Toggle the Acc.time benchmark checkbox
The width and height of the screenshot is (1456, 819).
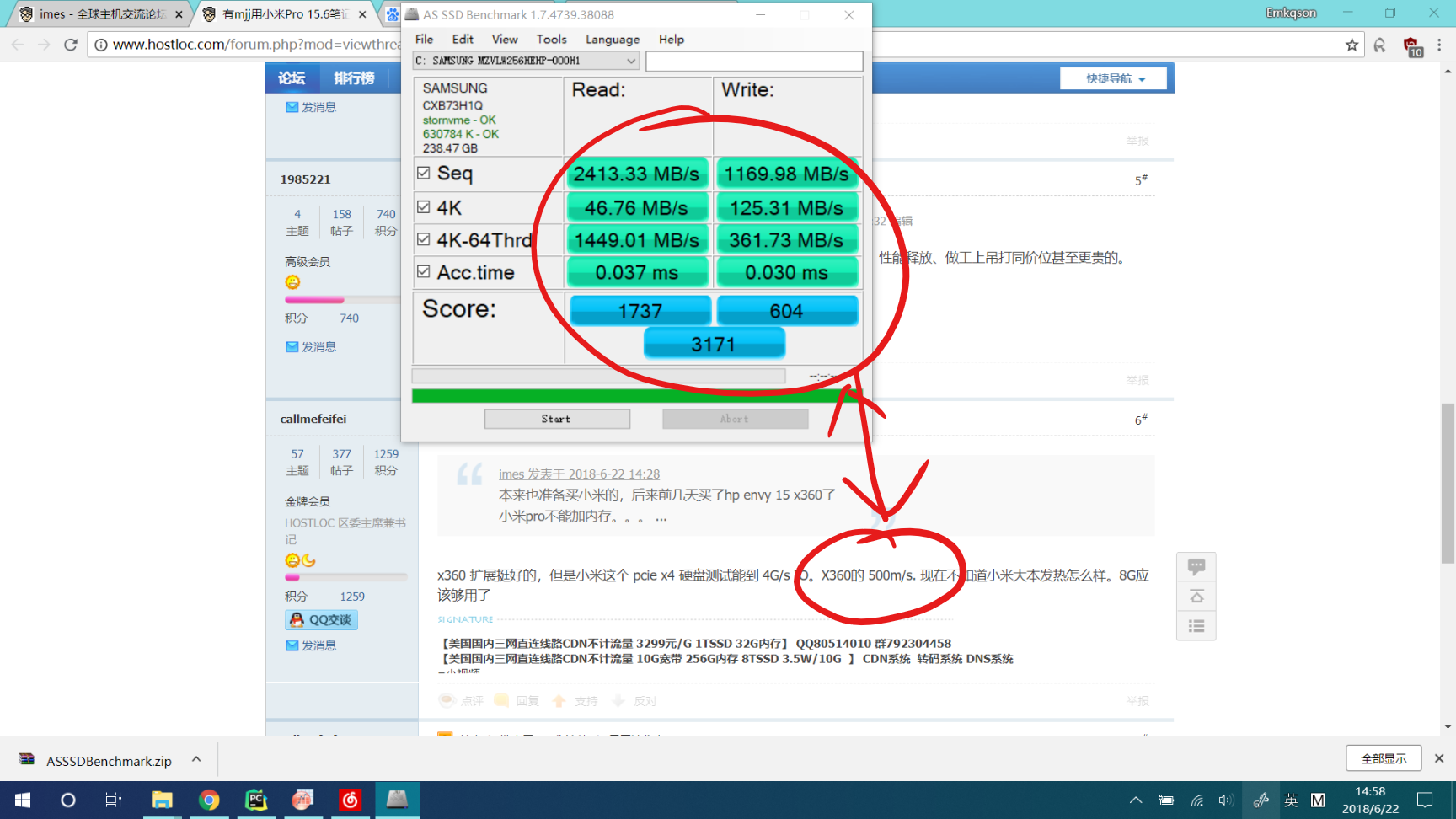point(424,271)
